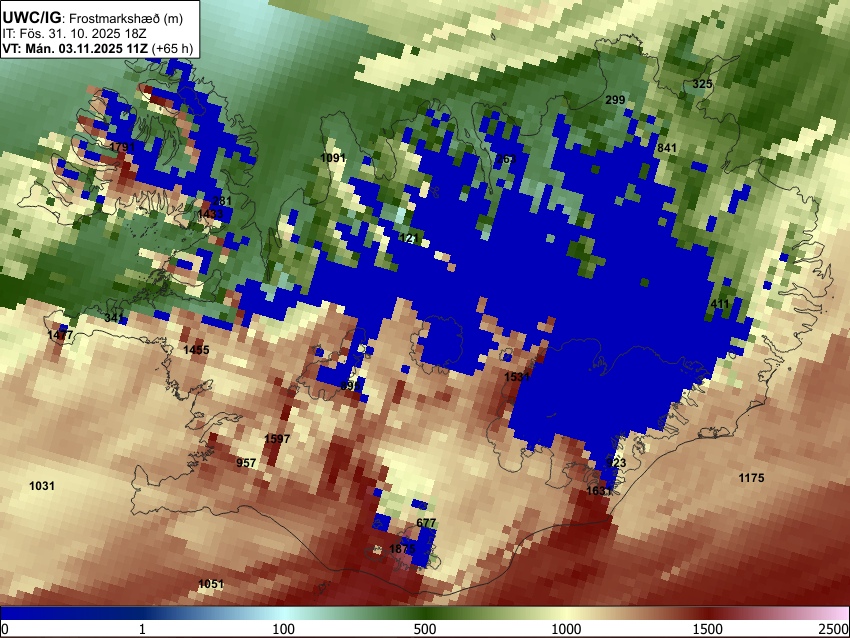Click the map value "1175"
Viewport: 850px width, 638px height.
[x=751, y=478]
